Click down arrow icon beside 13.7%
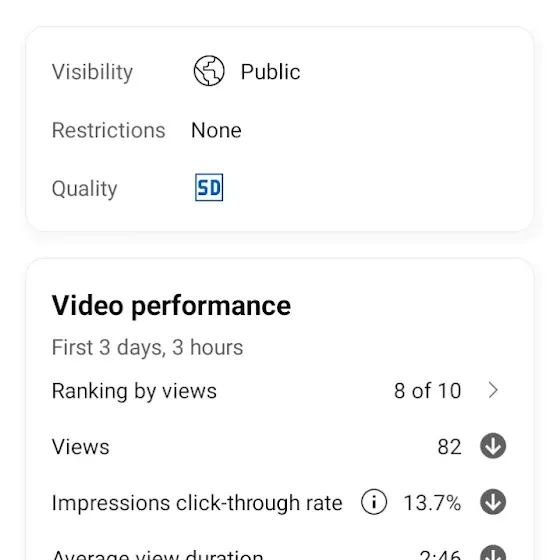This screenshot has height=560, width=560. tap(493, 502)
